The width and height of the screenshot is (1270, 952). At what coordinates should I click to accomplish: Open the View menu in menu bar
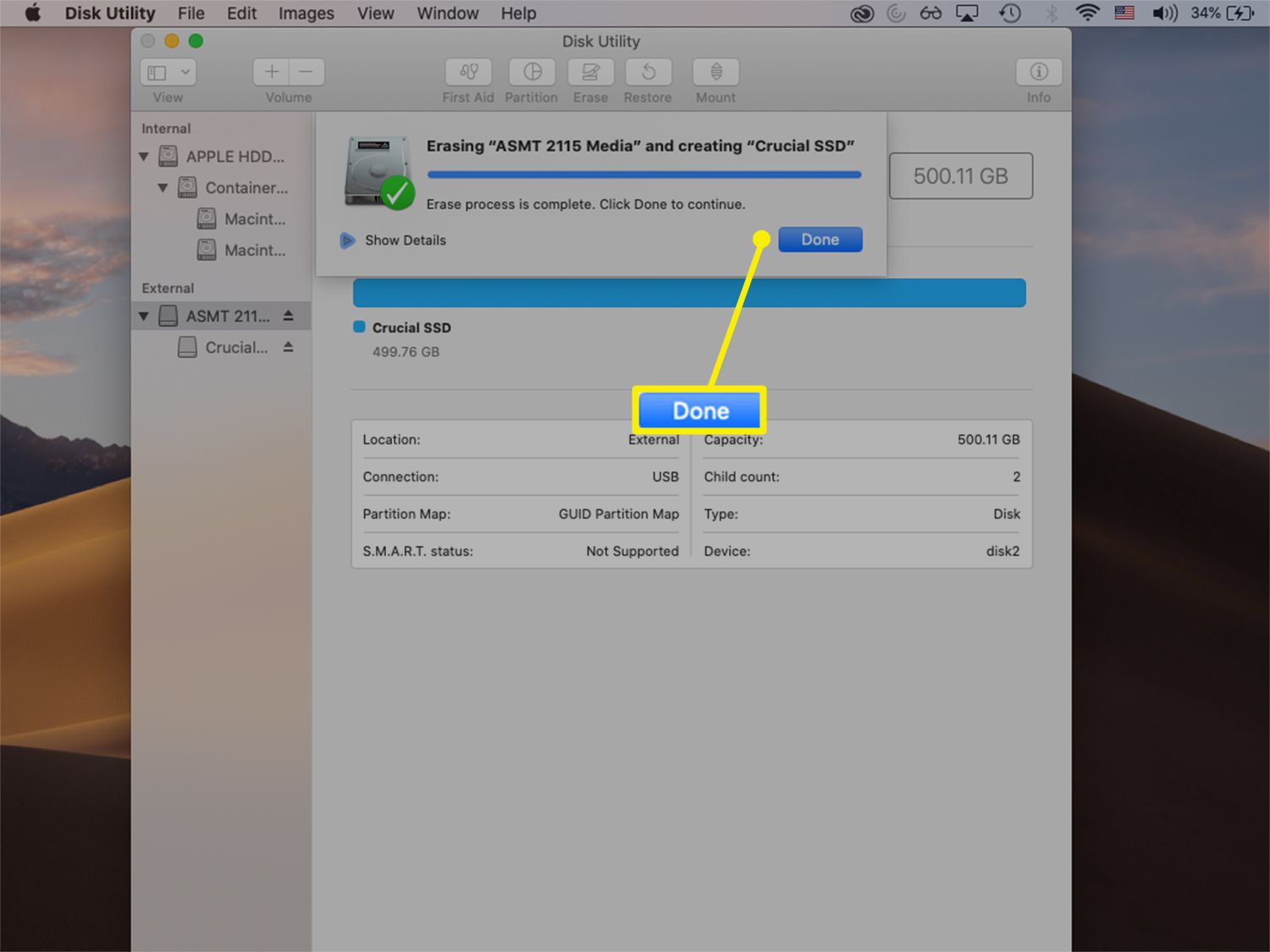pos(375,14)
